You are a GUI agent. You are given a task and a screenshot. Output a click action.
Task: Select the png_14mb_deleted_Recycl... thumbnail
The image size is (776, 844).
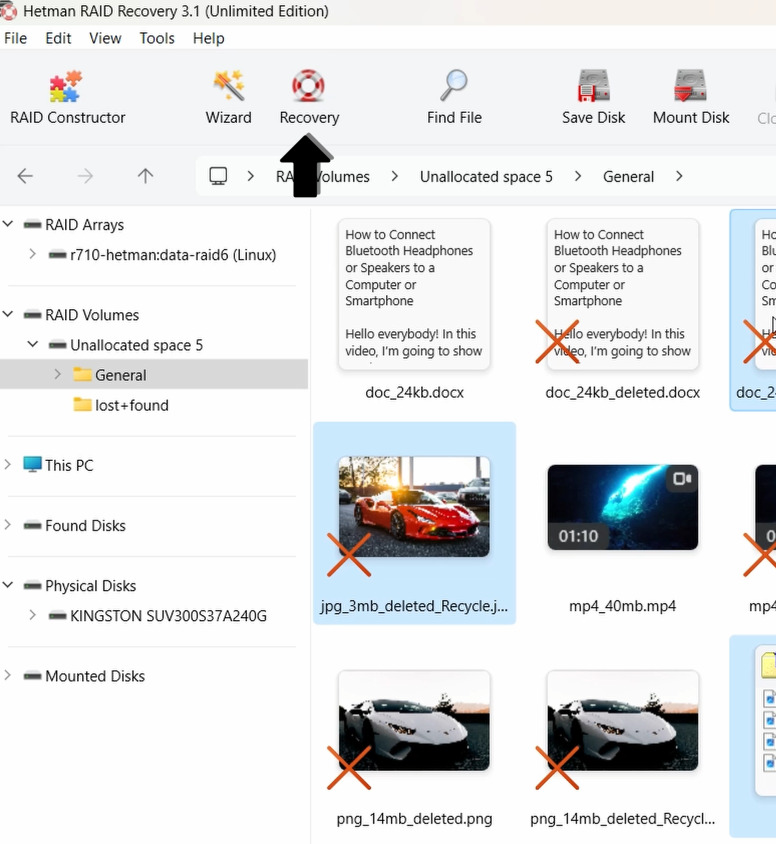[x=623, y=720]
